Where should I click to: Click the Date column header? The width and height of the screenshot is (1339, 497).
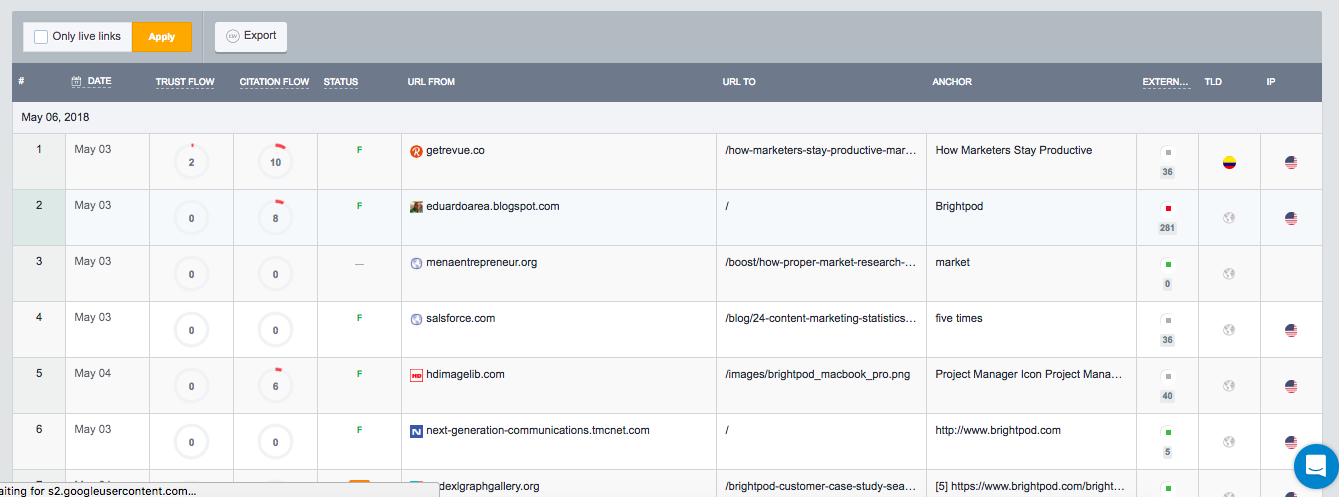coord(99,82)
